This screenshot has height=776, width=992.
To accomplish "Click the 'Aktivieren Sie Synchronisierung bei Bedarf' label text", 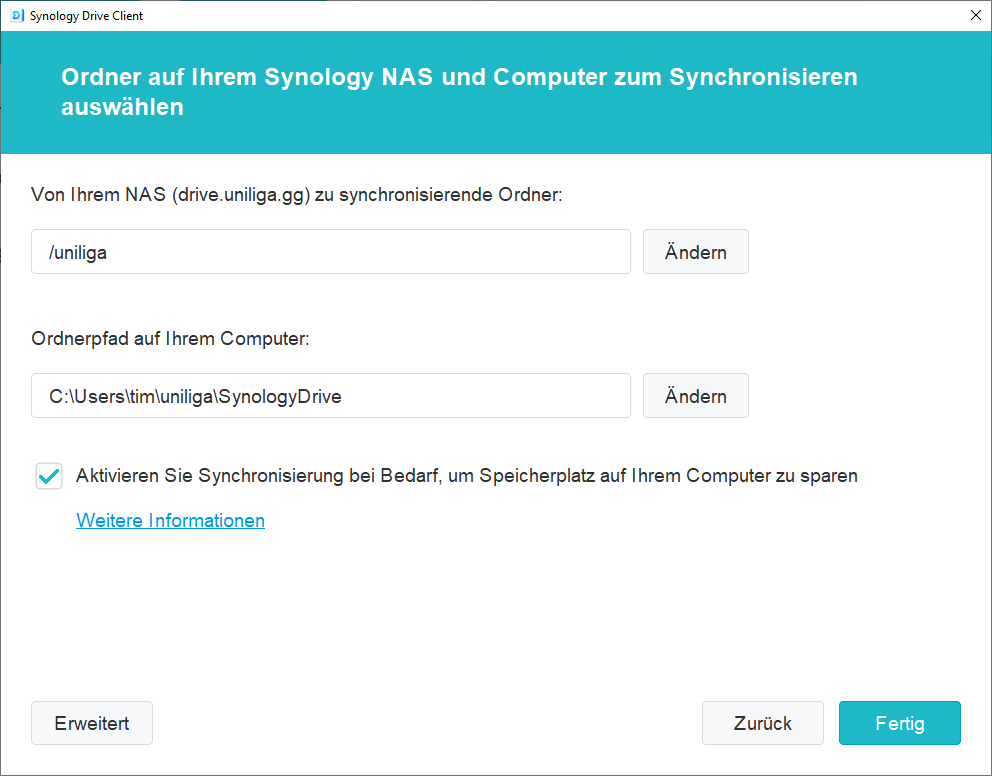I will (x=466, y=476).
